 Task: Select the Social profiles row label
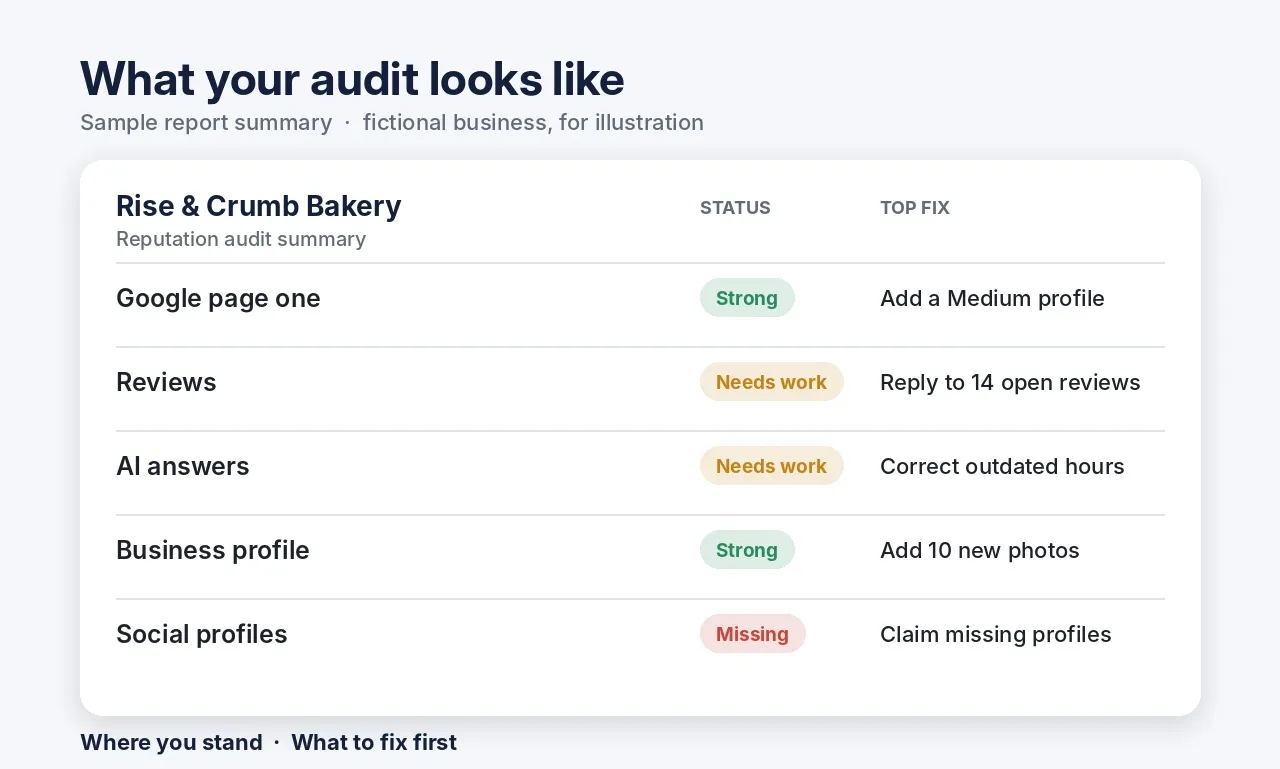click(x=202, y=634)
